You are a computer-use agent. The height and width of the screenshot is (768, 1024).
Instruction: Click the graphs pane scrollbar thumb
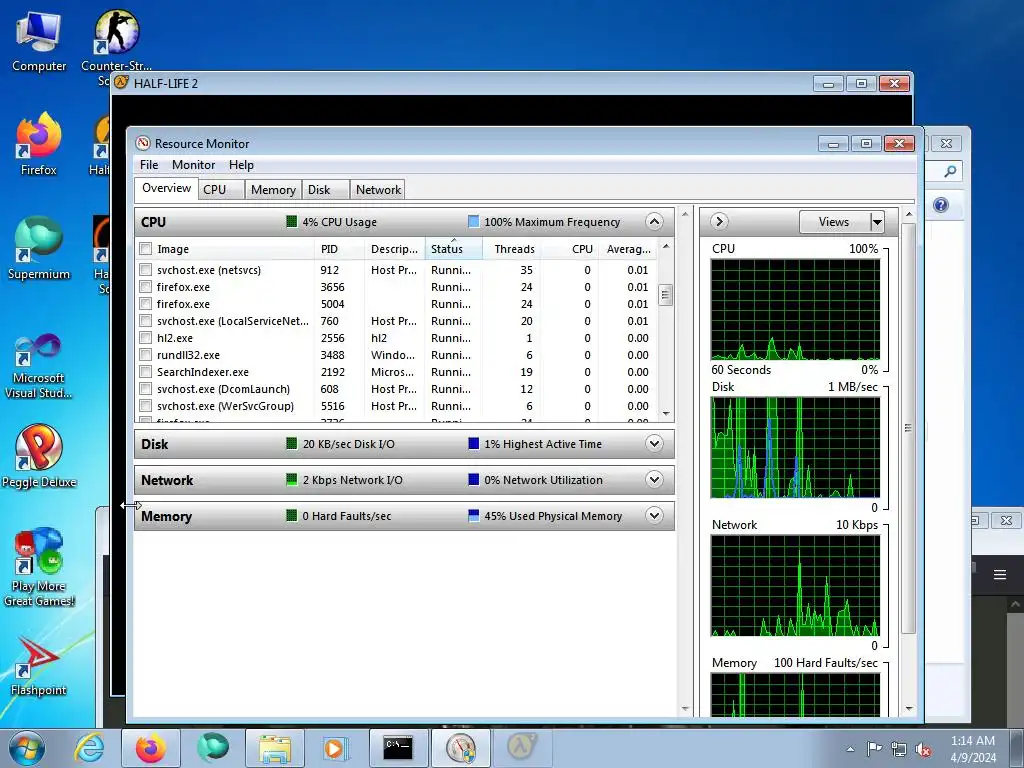(x=908, y=428)
